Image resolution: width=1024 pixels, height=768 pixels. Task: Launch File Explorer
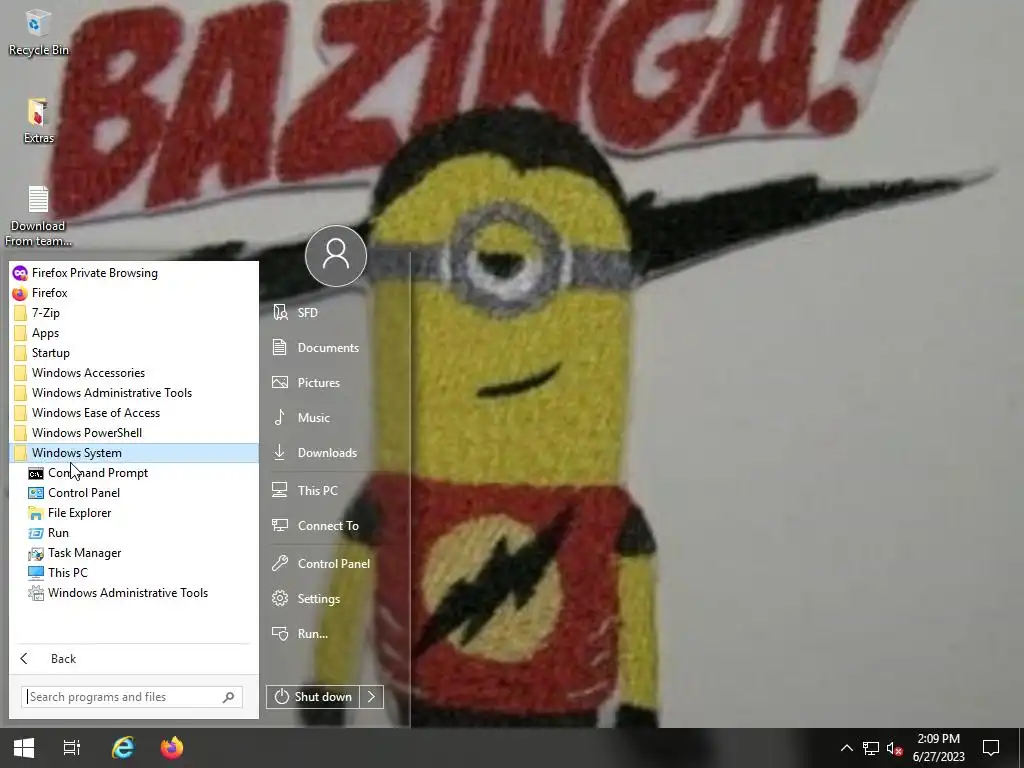(134, 513)
